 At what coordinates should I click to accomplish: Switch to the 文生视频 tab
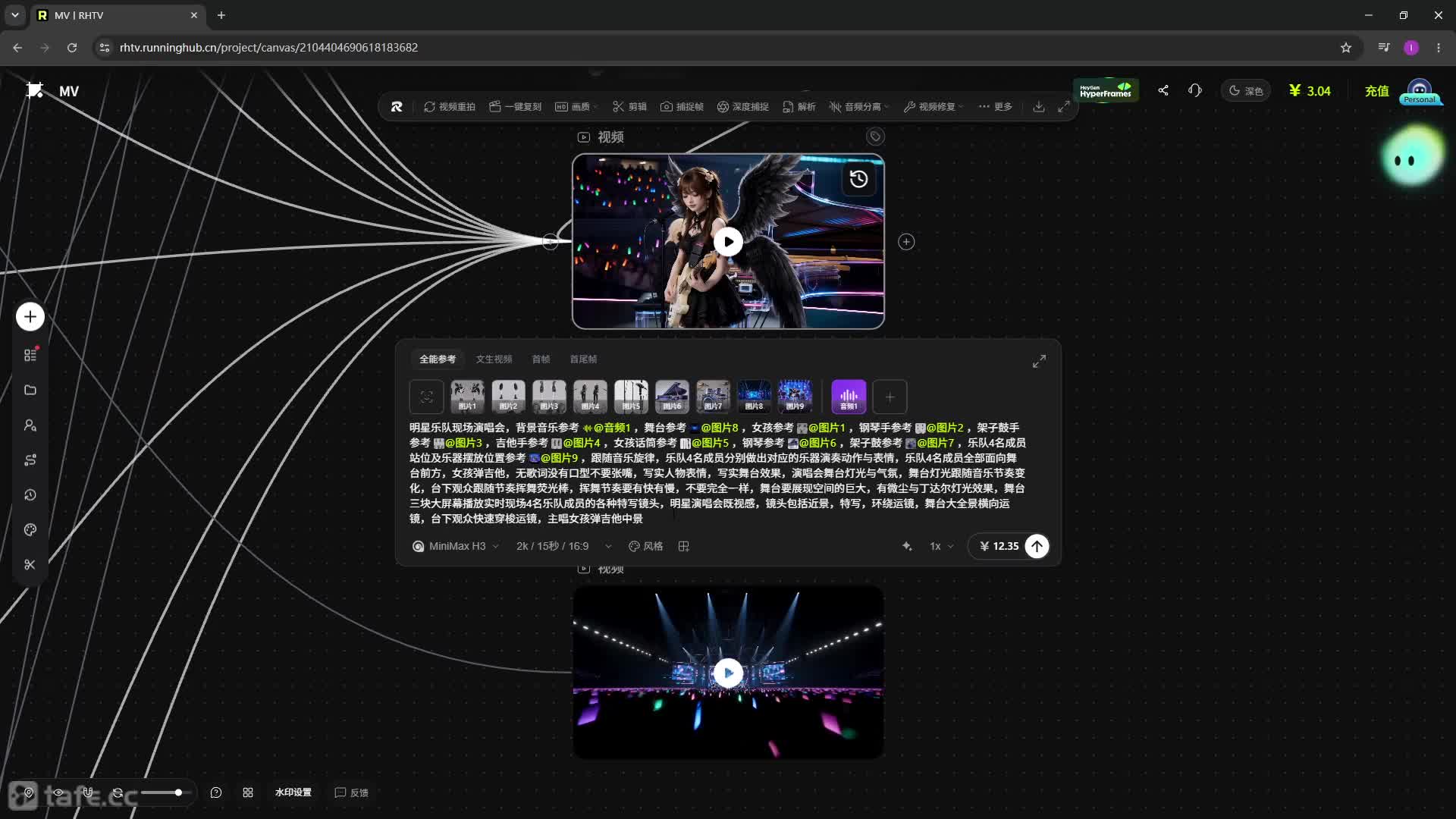[x=494, y=359]
